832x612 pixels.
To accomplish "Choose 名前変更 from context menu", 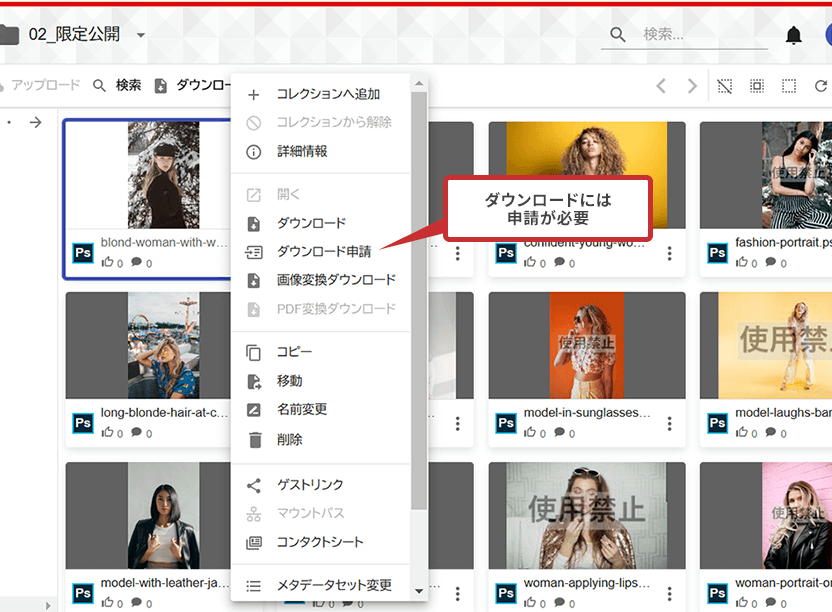I will pos(320,410).
